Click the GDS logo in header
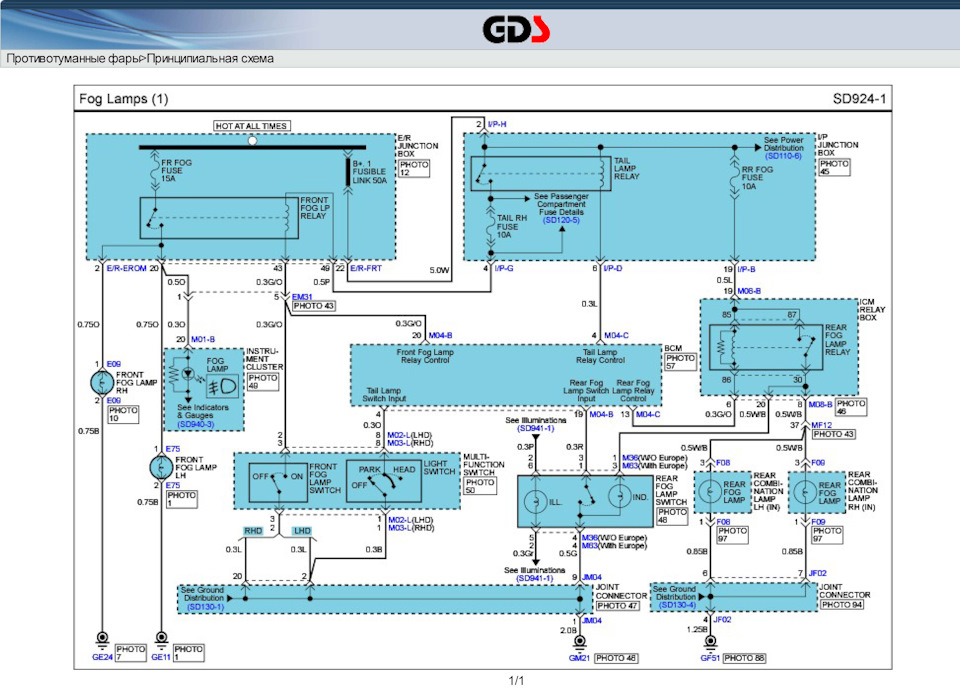The width and height of the screenshot is (960, 697). [x=516, y=31]
